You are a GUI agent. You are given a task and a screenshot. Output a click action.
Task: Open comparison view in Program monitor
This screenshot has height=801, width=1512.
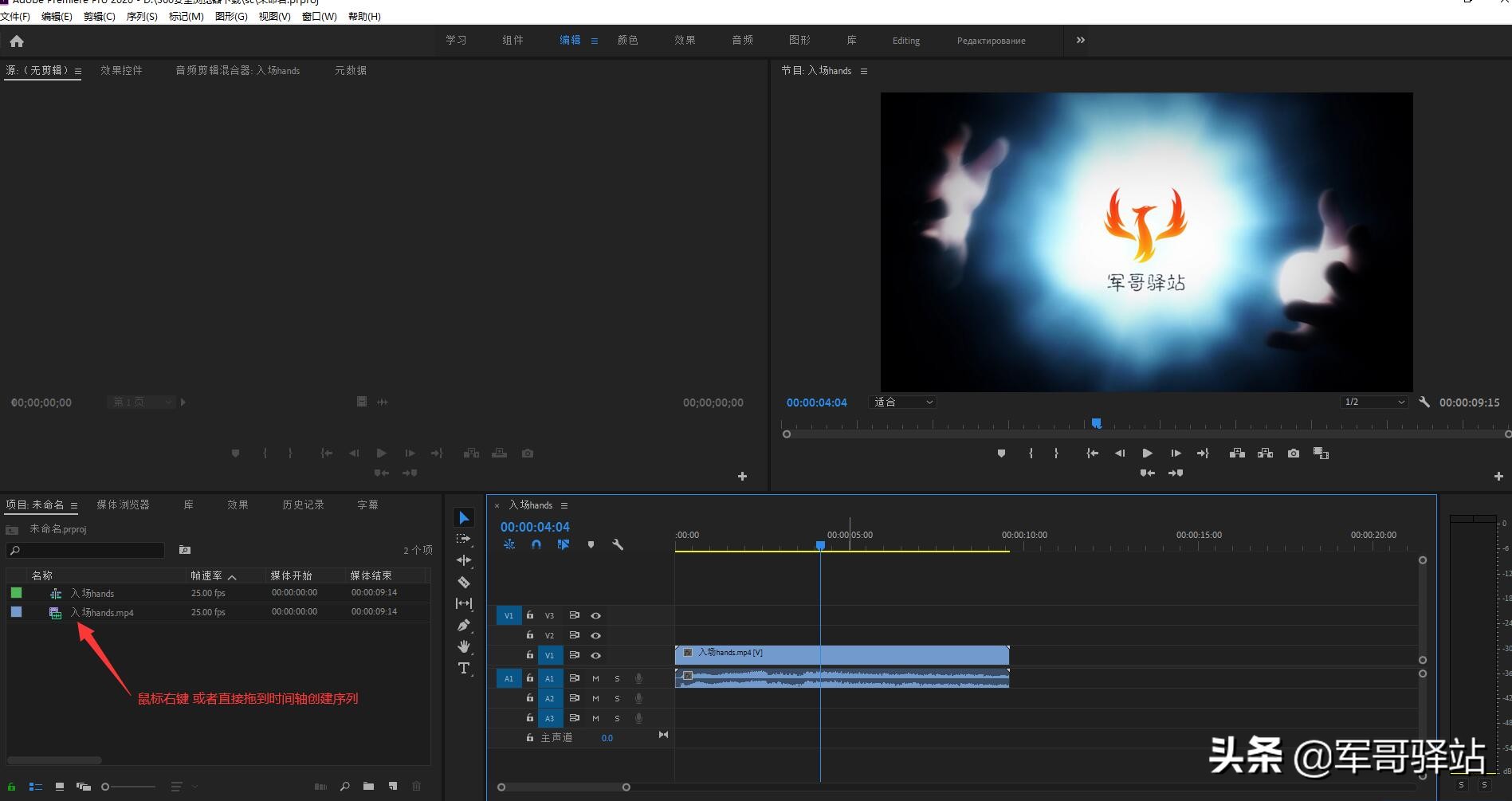(1321, 454)
